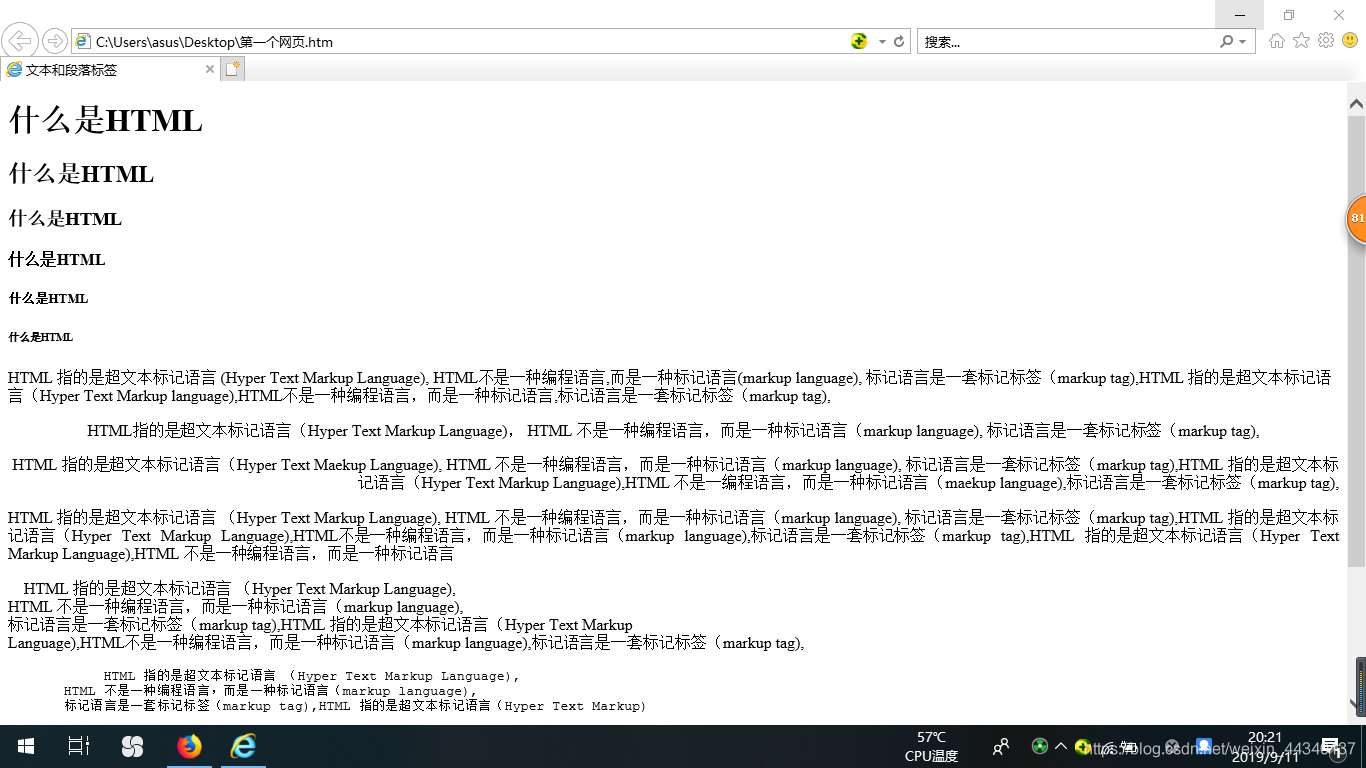Click the right-aligned paragraph mentioning Maekup Language

pyautogui.click(x=675, y=474)
